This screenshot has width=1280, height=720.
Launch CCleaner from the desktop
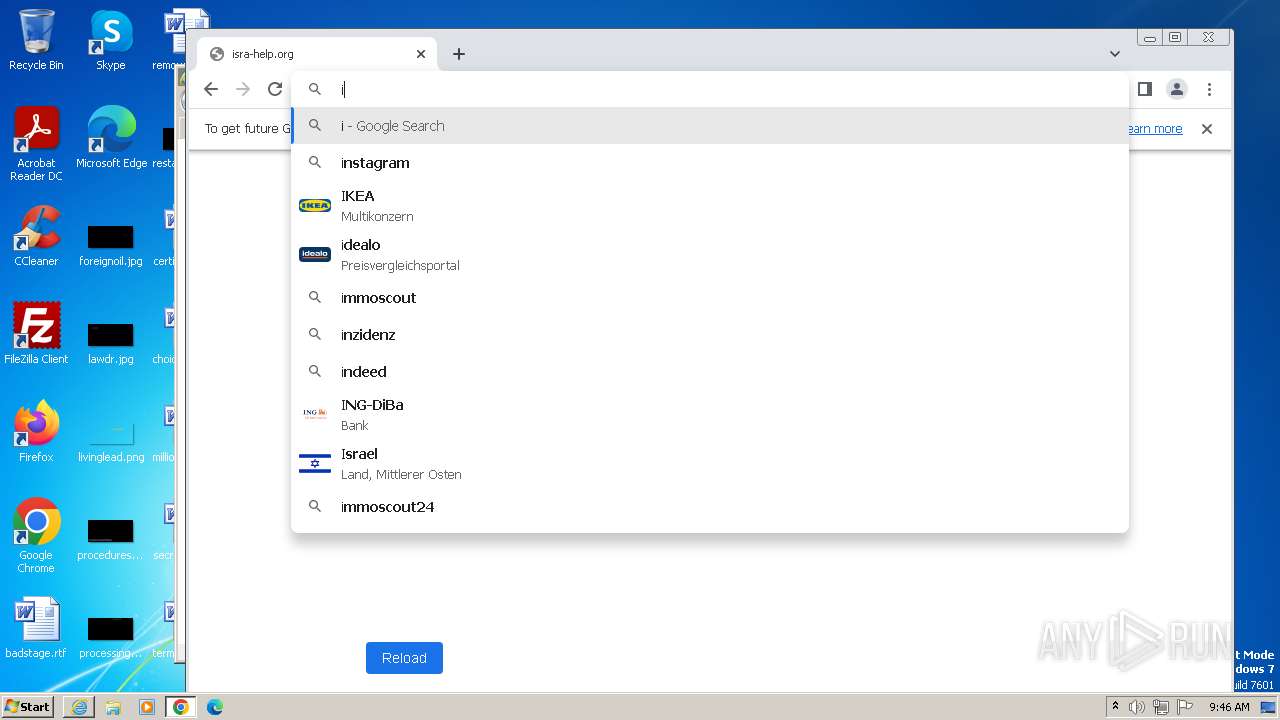tap(36, 236)
